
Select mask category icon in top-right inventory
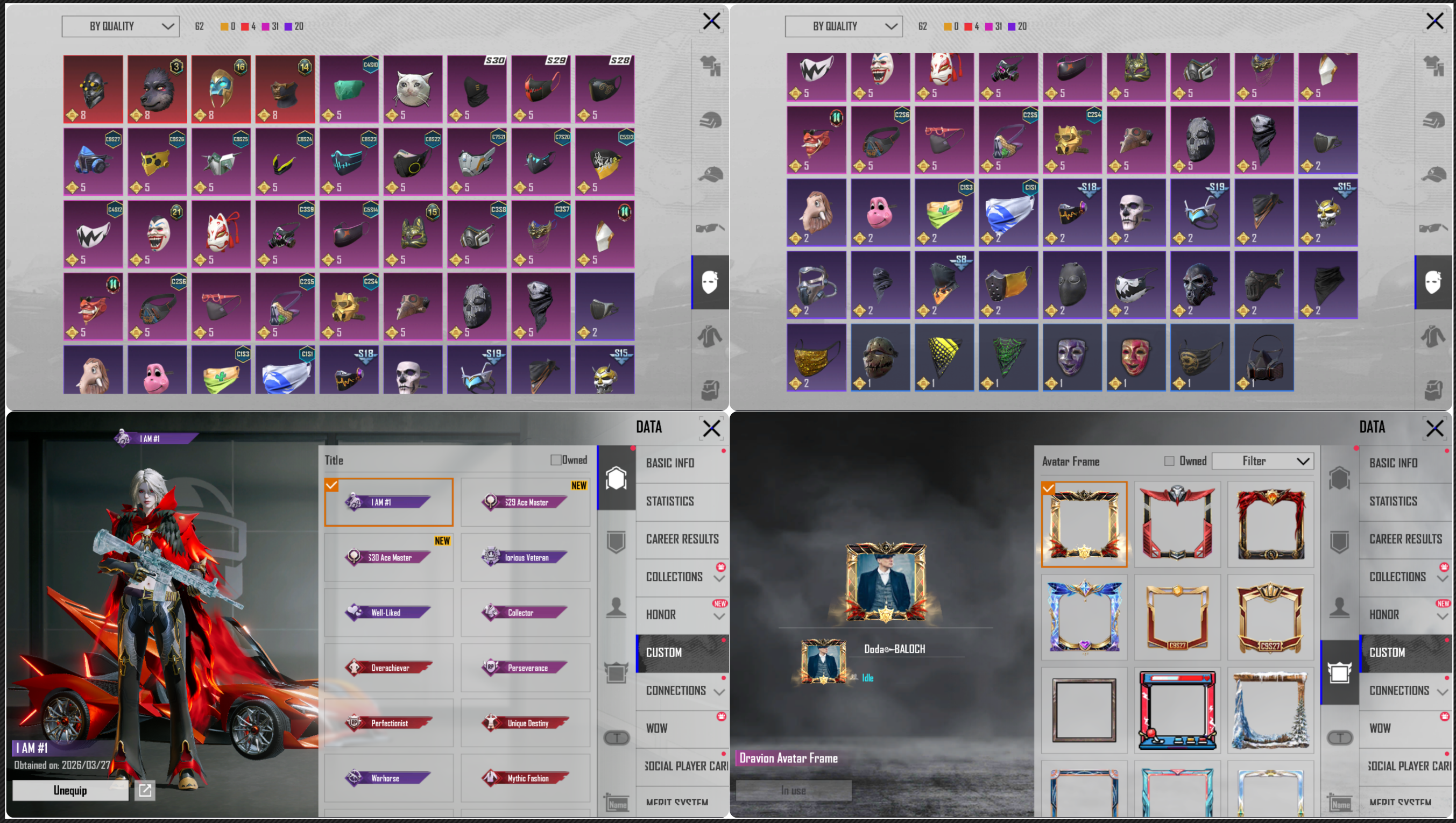pyautogui.click(x=1434, y=282)
